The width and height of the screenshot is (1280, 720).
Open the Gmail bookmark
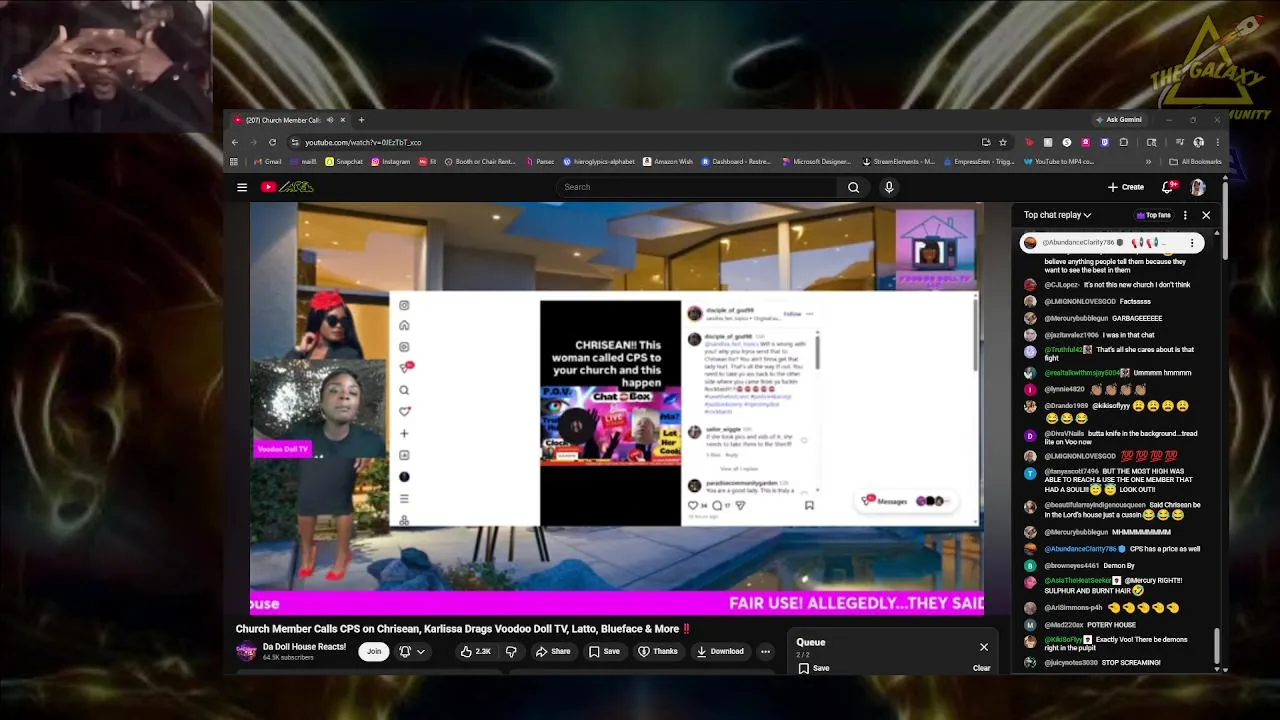pos(267,161)
